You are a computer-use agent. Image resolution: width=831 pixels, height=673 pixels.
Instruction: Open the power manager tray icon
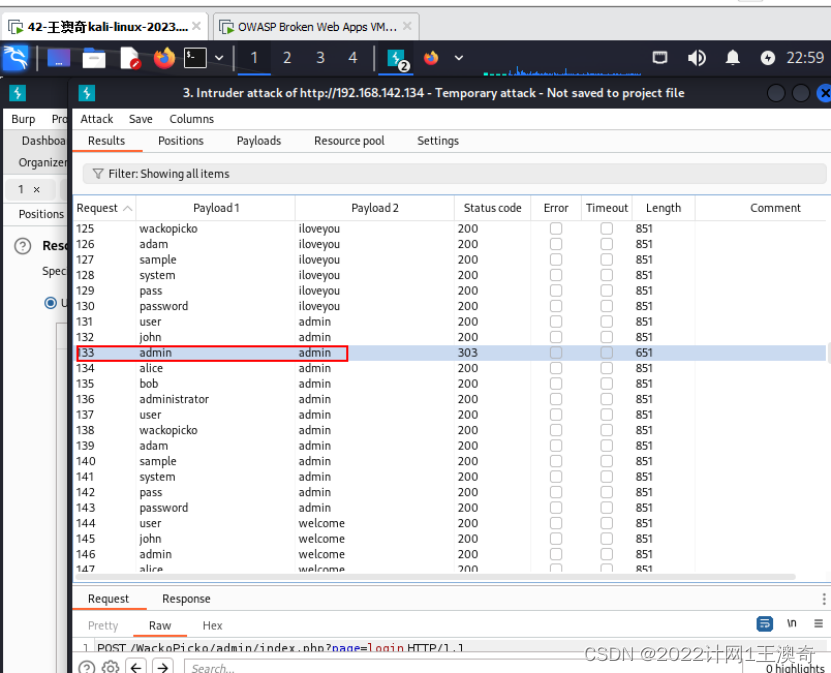pyautogui.click(x=767, y=57)
